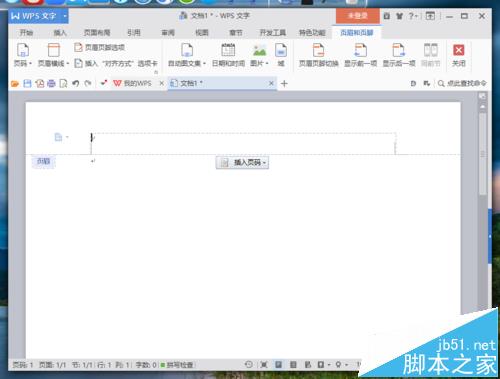Save the document with floppy disk icon
The height and width of the screenshot is (379, 500).
(x=27, y=83)
